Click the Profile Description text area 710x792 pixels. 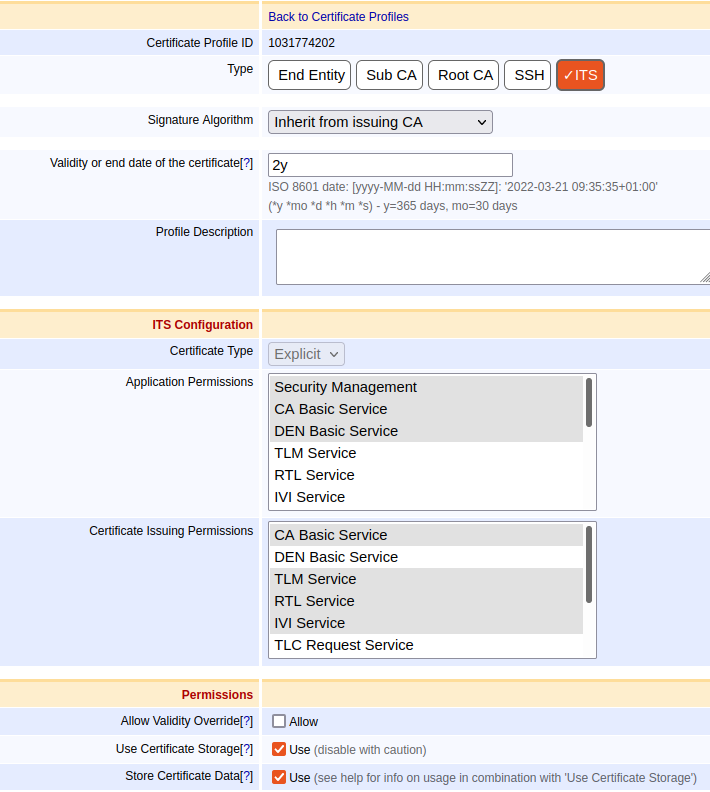[490, 257]
